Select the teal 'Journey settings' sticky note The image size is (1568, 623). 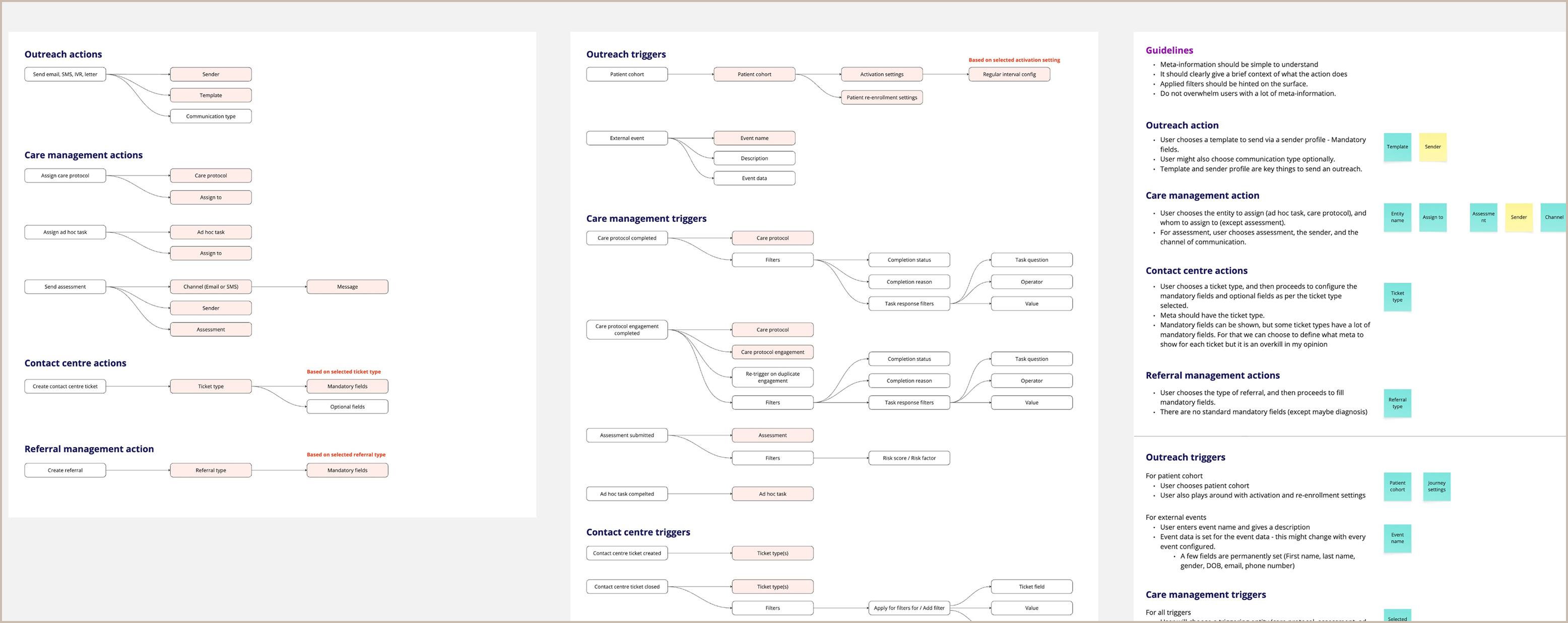pyautogui.click(x=1436, y=486)
